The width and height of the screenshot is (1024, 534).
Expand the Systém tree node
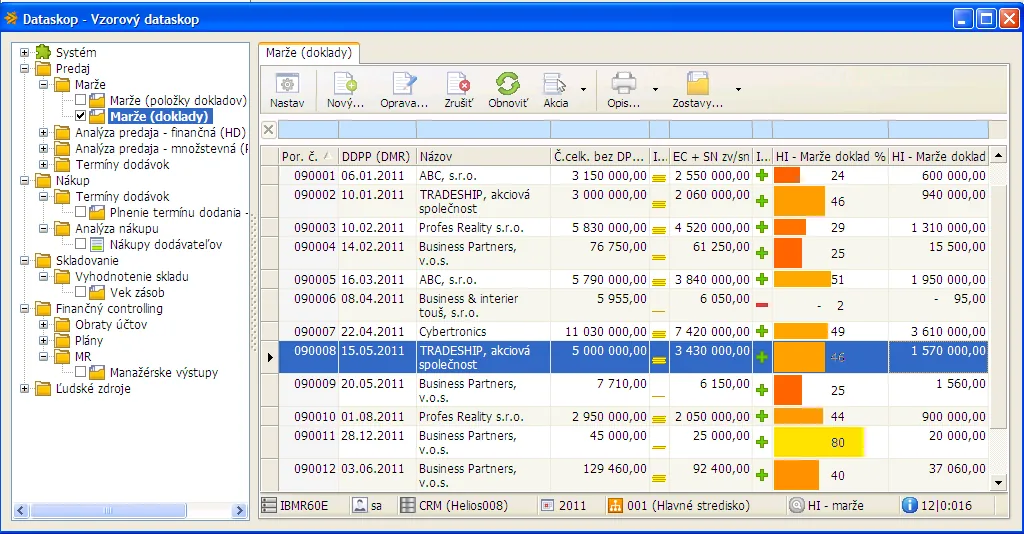(x=24, y=52)
